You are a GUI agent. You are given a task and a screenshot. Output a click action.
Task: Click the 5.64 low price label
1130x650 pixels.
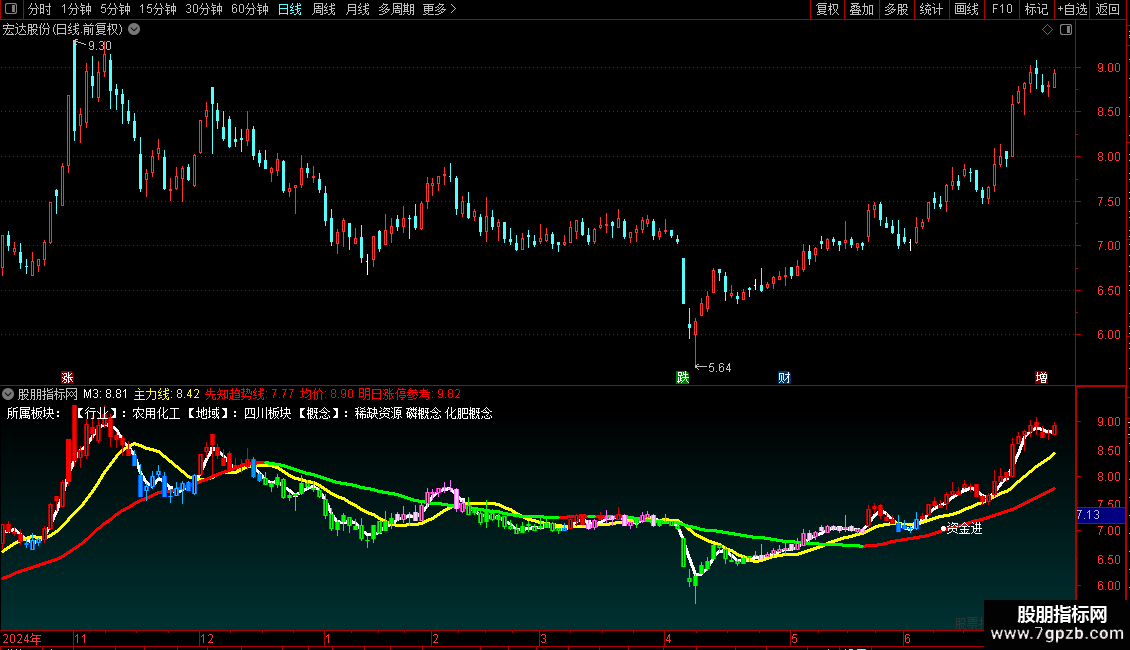(719, 368)
